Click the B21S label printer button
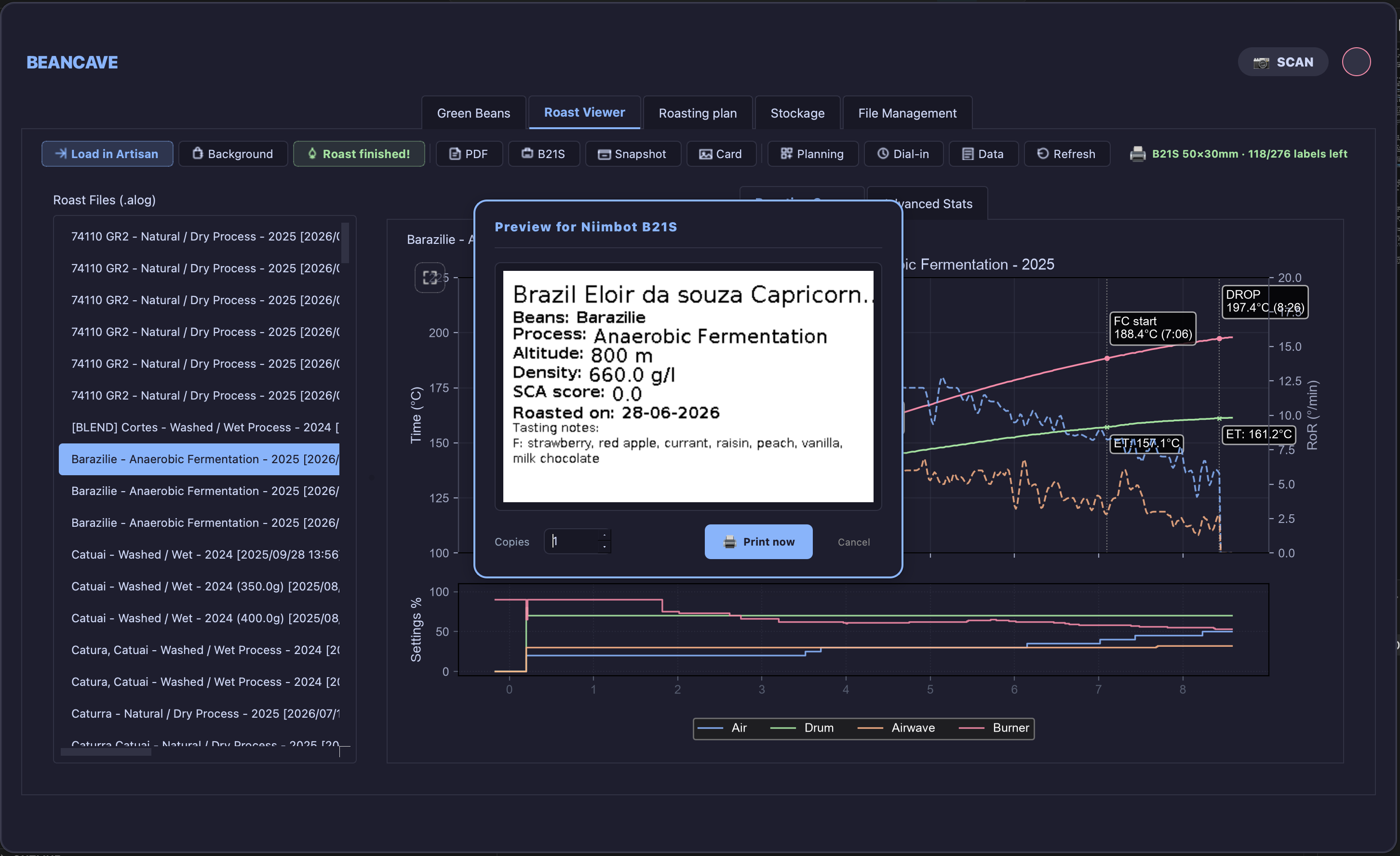The image size is (1400, 856). [x=544, y=154]
